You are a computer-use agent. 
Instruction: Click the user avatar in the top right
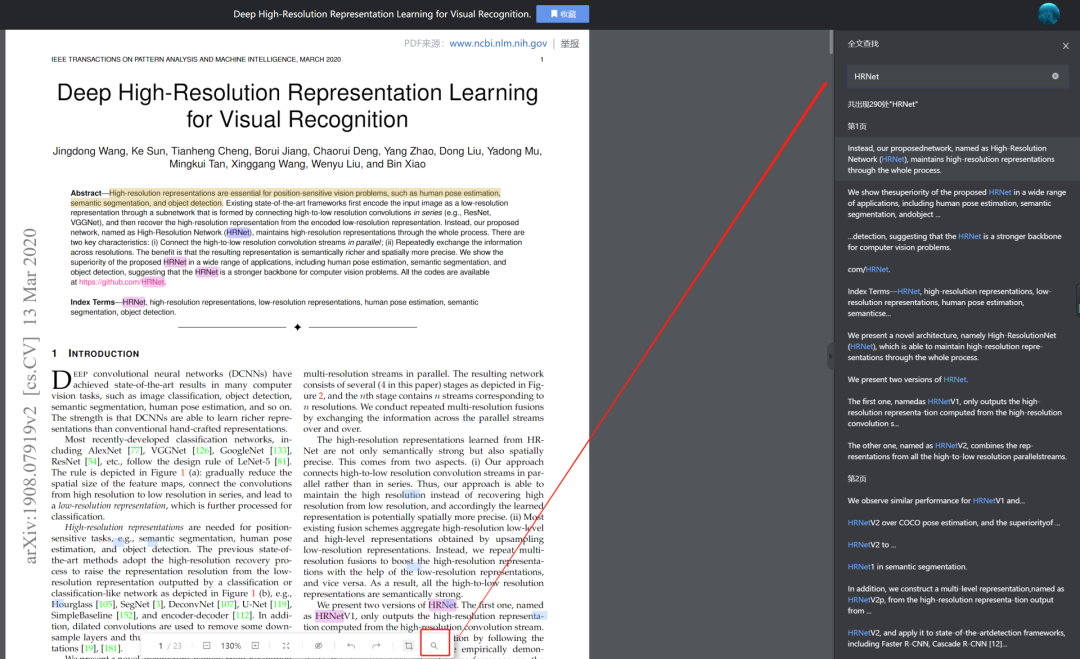tap(1048, 14)
